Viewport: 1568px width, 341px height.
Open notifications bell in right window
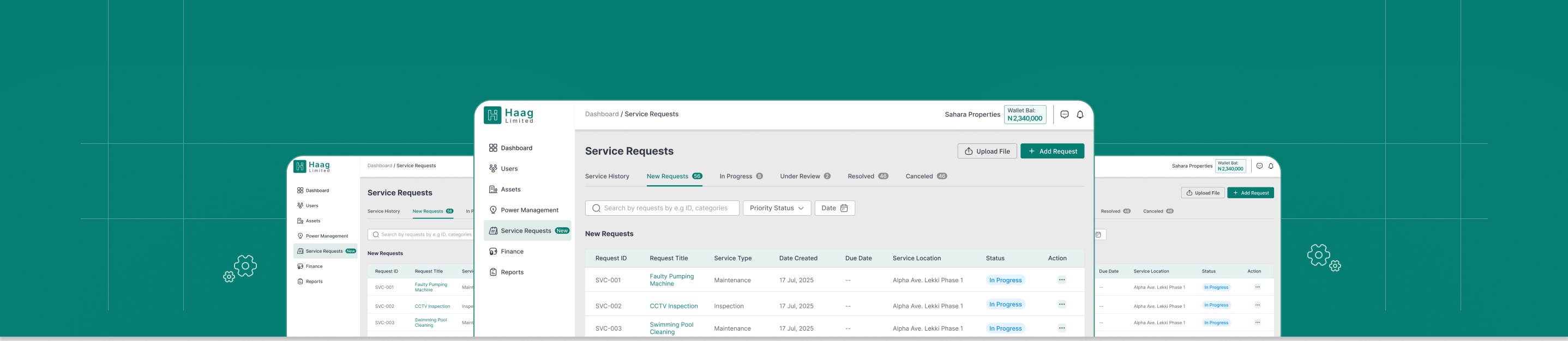click(x=1271, y=166)
